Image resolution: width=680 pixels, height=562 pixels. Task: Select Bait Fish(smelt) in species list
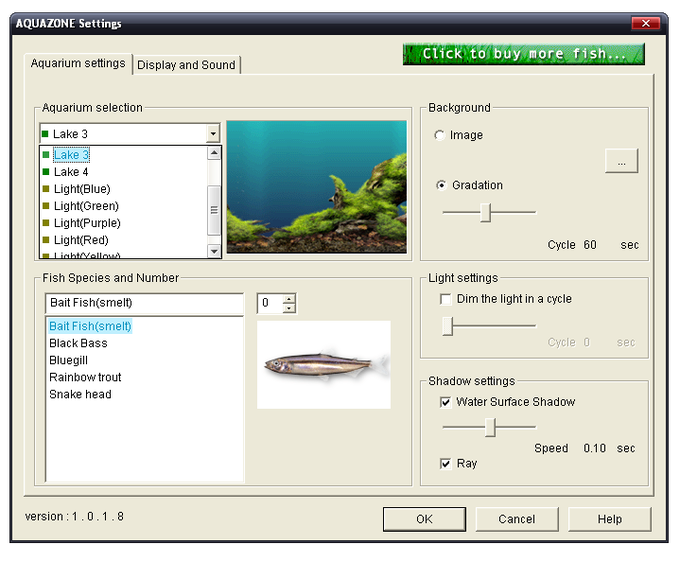(90, 326)
